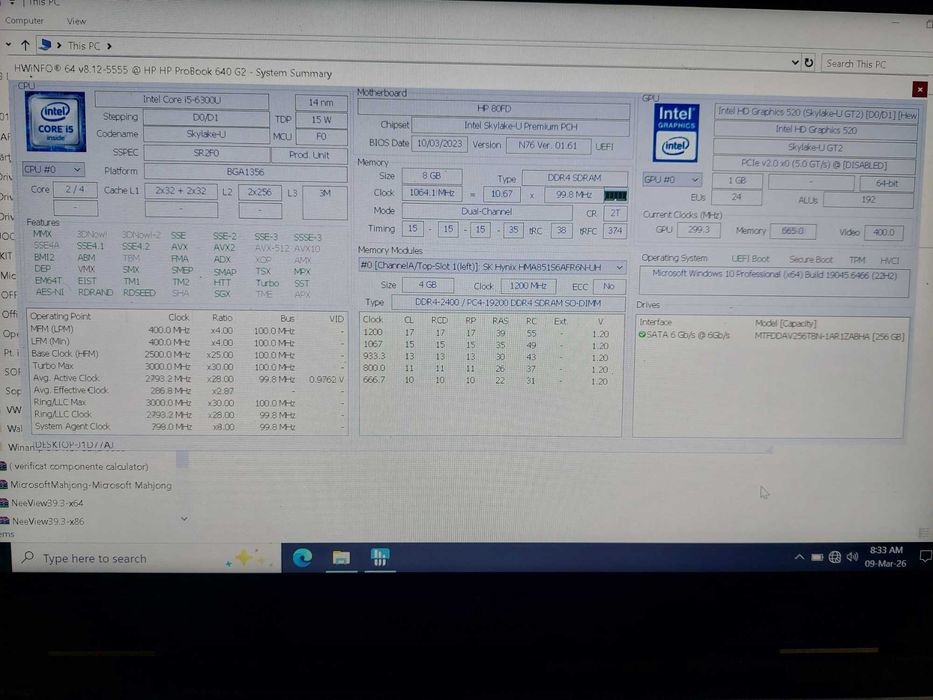Click the 1067 memory timing row

click(x=490, y=345)
